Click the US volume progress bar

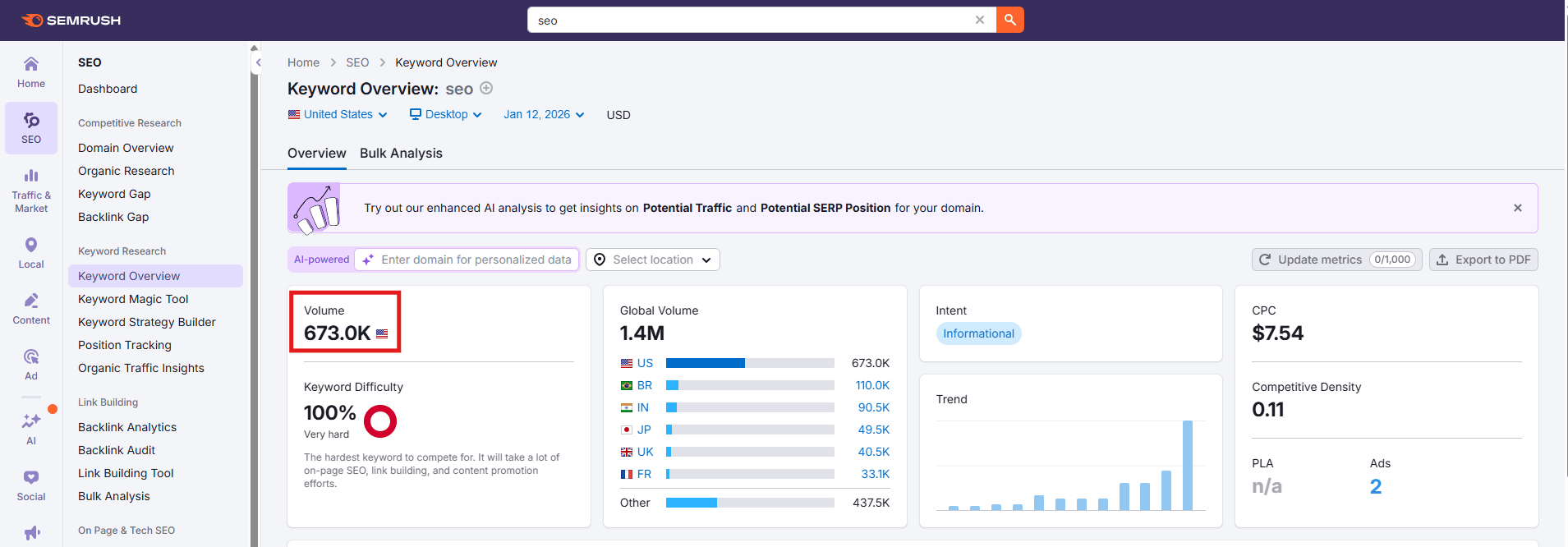750,363
